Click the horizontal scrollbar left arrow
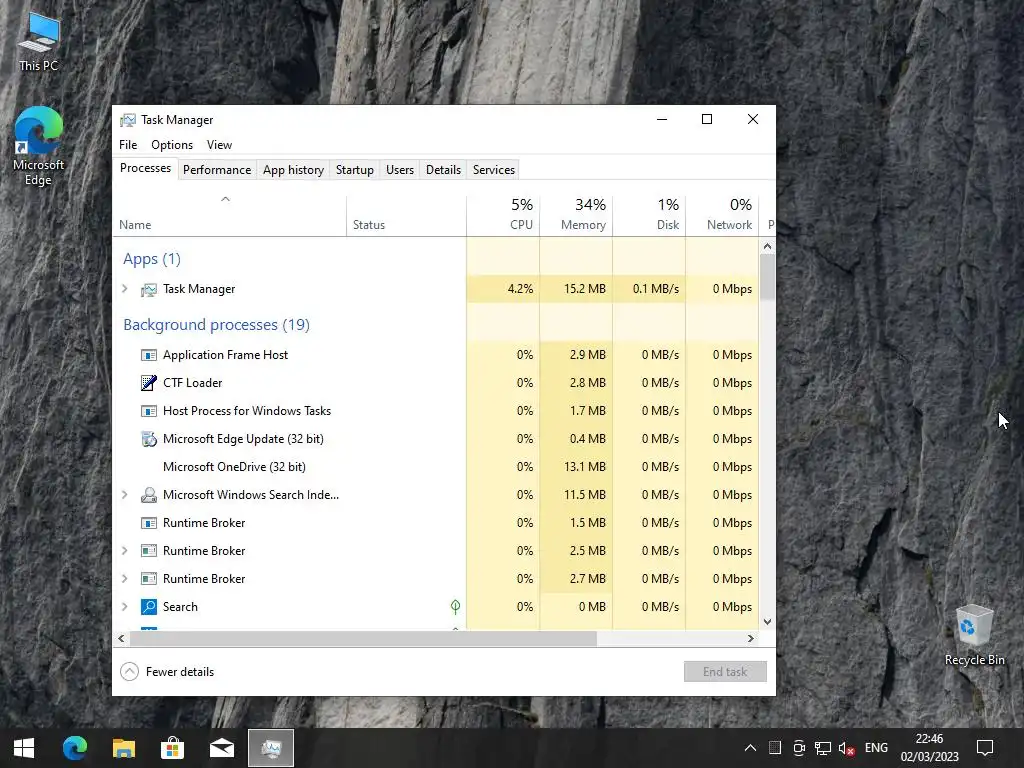Screen dimensions: 1024x768 coord(121,639)
